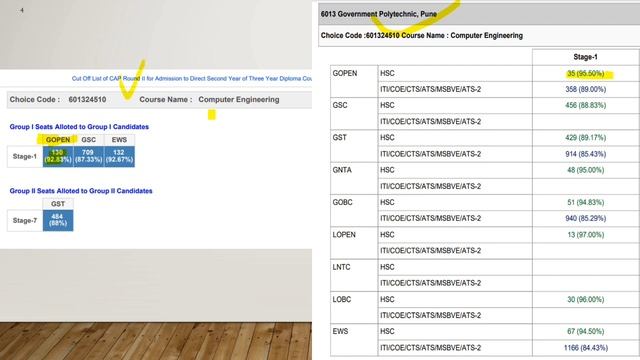Click GST column header in Group II table
640x360 pixels.
click(x=58, y=204)
